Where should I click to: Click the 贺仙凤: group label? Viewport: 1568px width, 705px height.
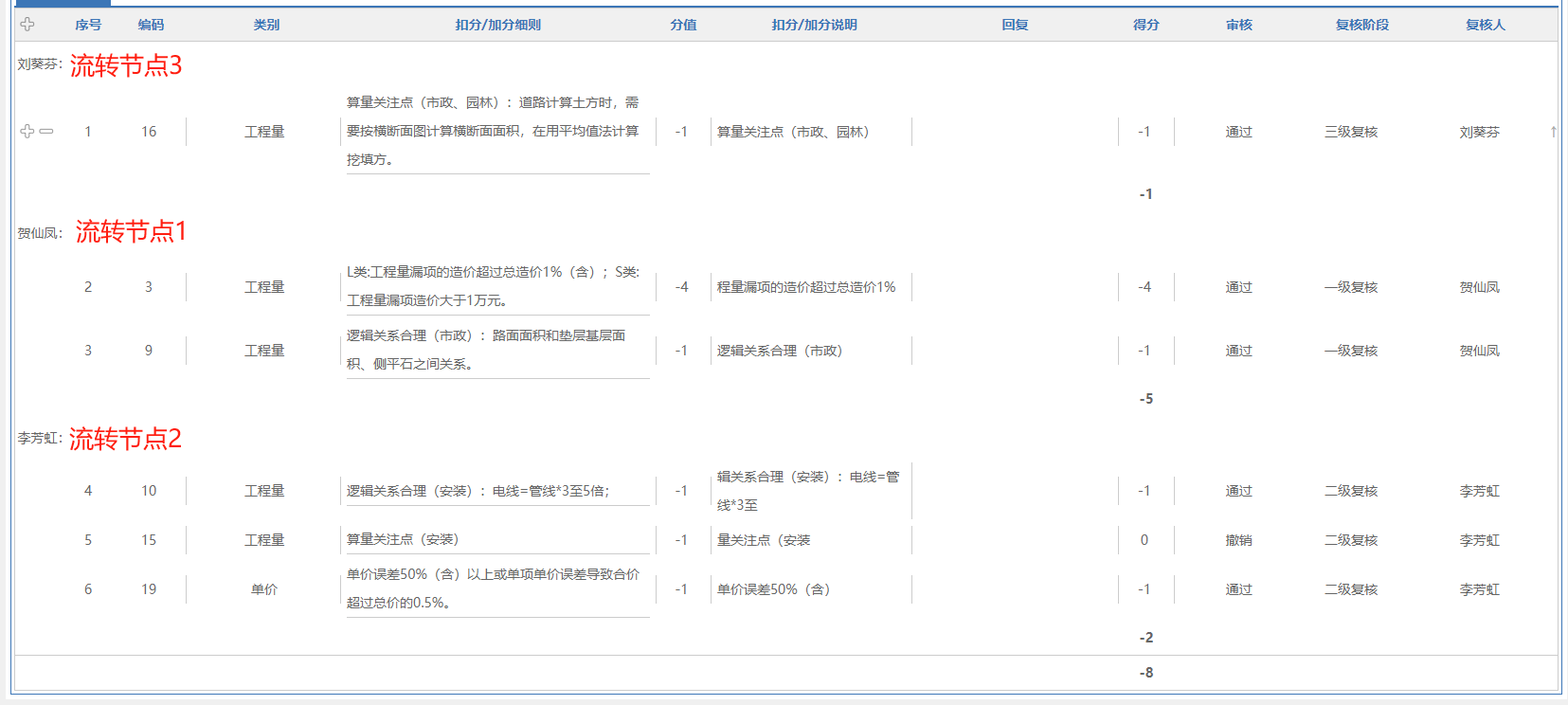coord(40,233)
